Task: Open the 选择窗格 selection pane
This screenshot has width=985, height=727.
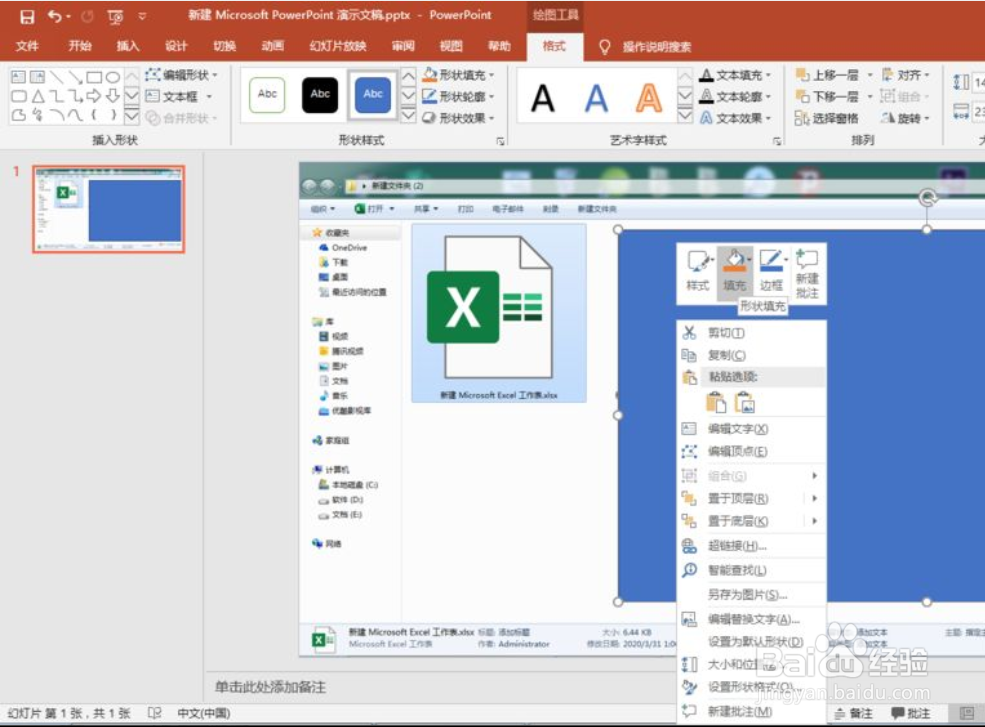Action: click(826, 118)
